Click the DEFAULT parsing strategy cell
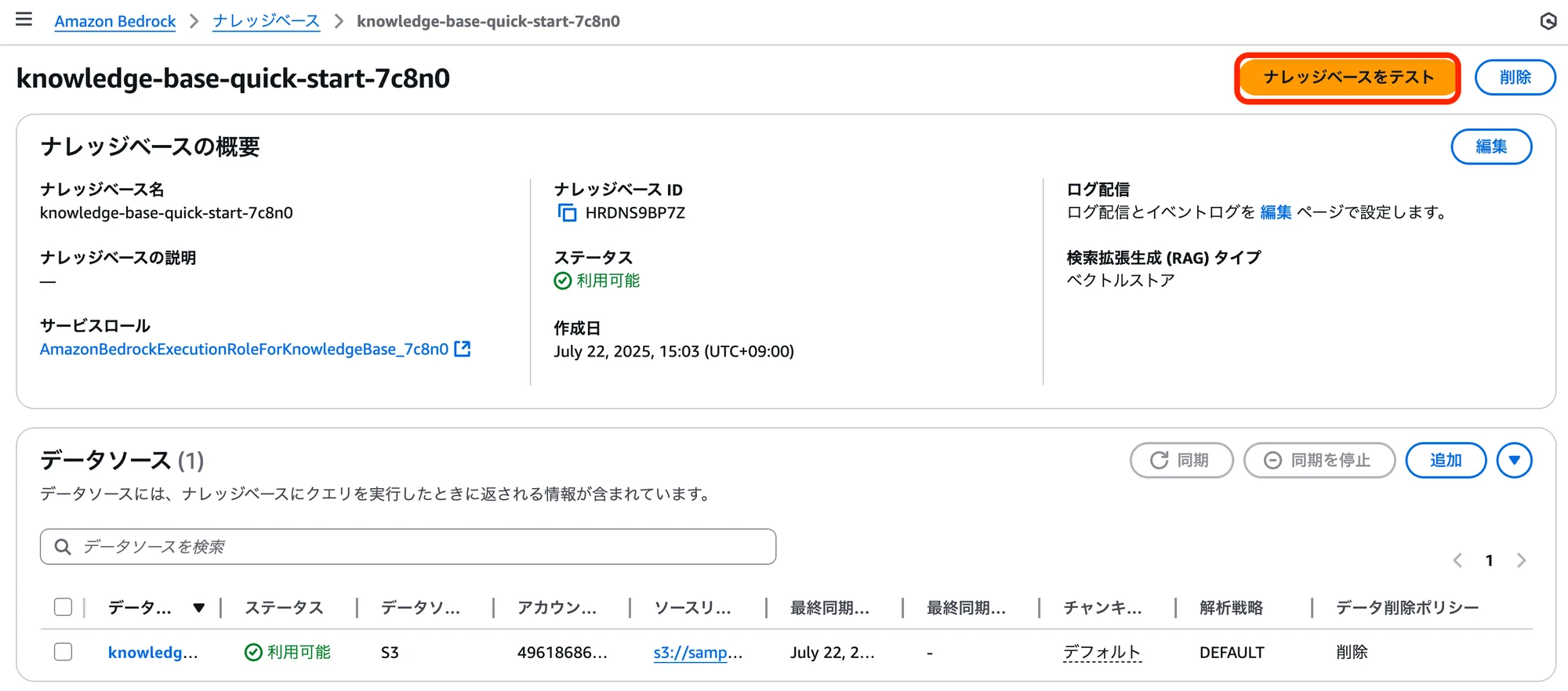Screen dimensions: 1568x691 click(1232, 653)
